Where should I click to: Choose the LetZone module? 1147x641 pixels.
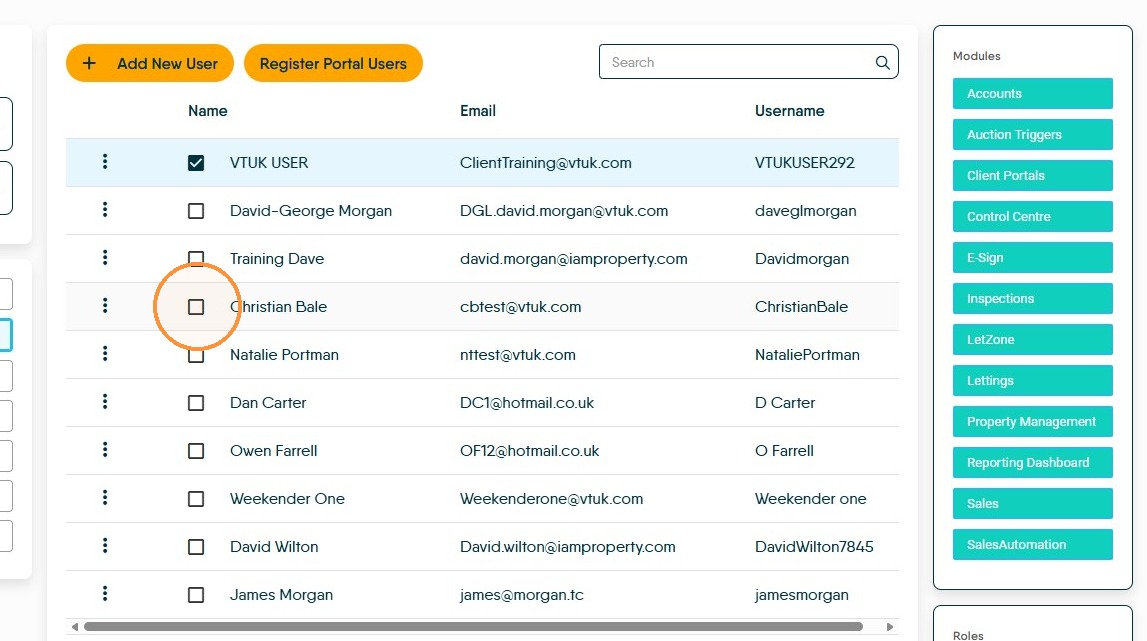click(1032, 340)
